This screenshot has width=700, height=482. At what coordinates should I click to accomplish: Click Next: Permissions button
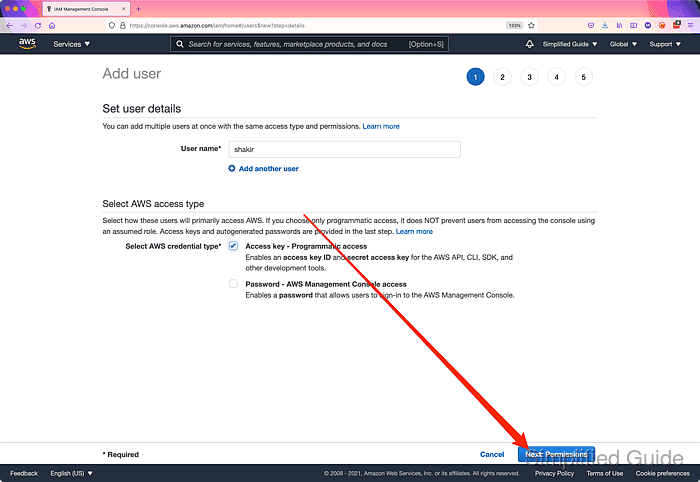tap(556, 454)
